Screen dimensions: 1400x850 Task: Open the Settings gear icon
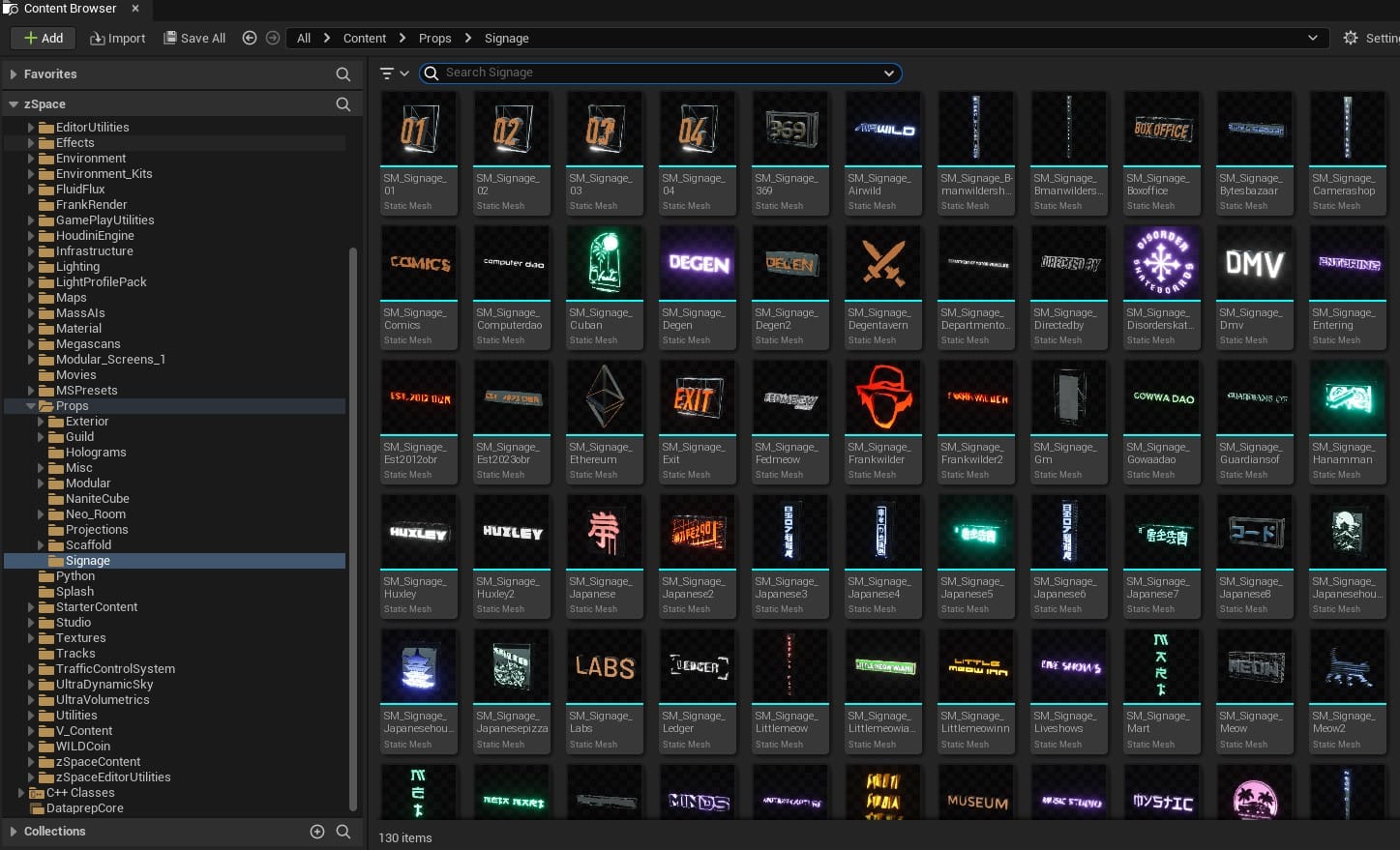[x=1351, y=38]
